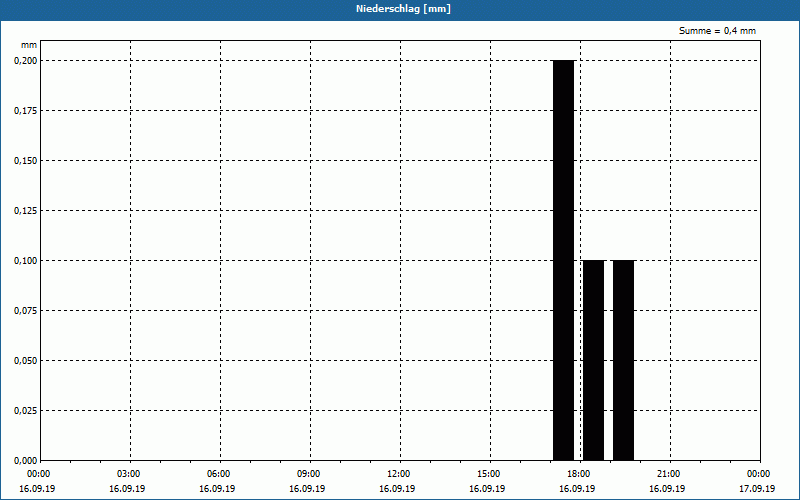Select the Summe = 0,4 mm label
Image resolution: width=800 pixels, height=500 pixels.
[717, 31]
